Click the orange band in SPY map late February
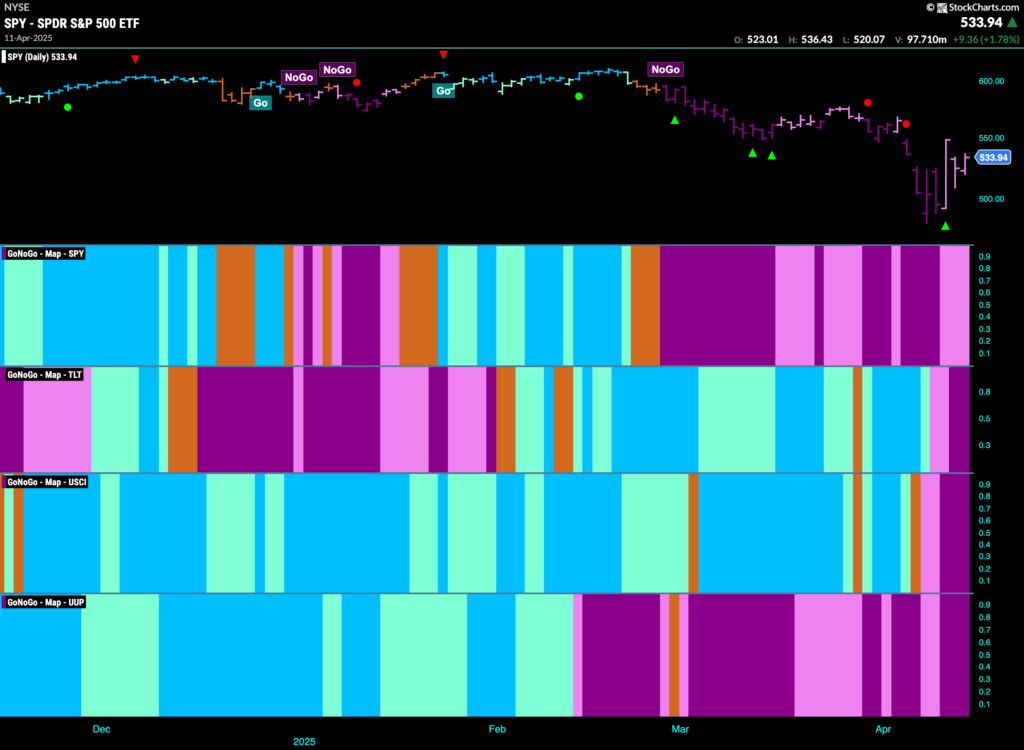 click(x=645, y=305)
